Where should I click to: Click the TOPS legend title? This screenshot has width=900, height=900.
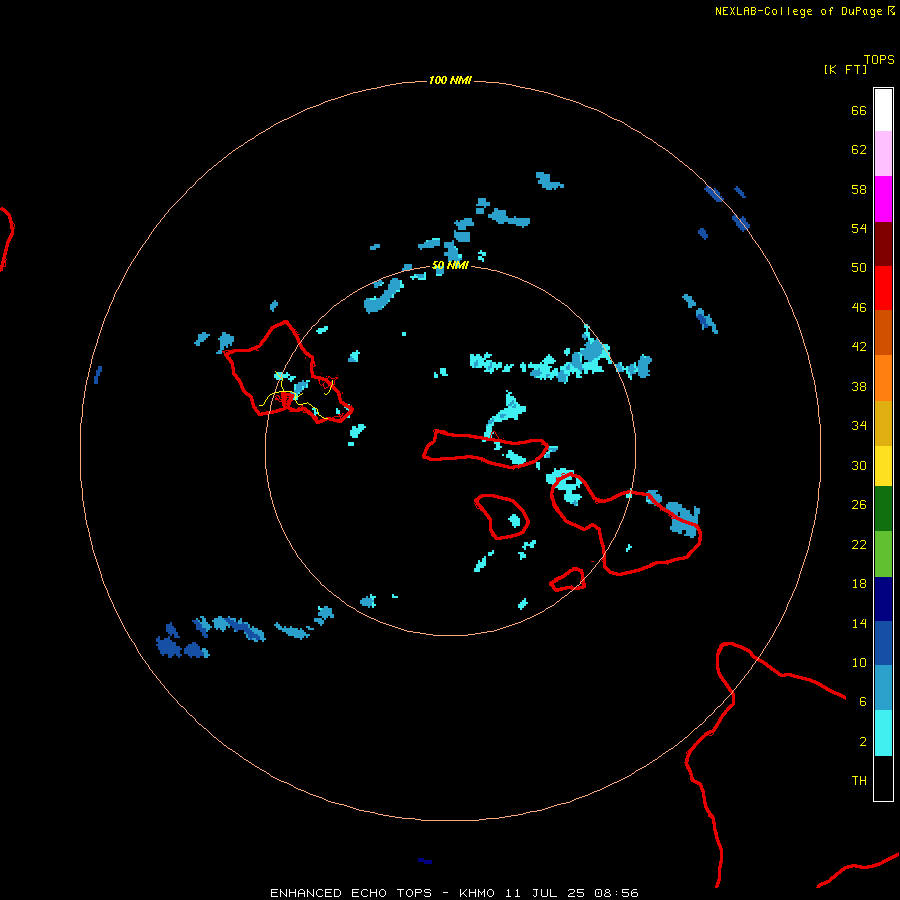pos(879,60)
